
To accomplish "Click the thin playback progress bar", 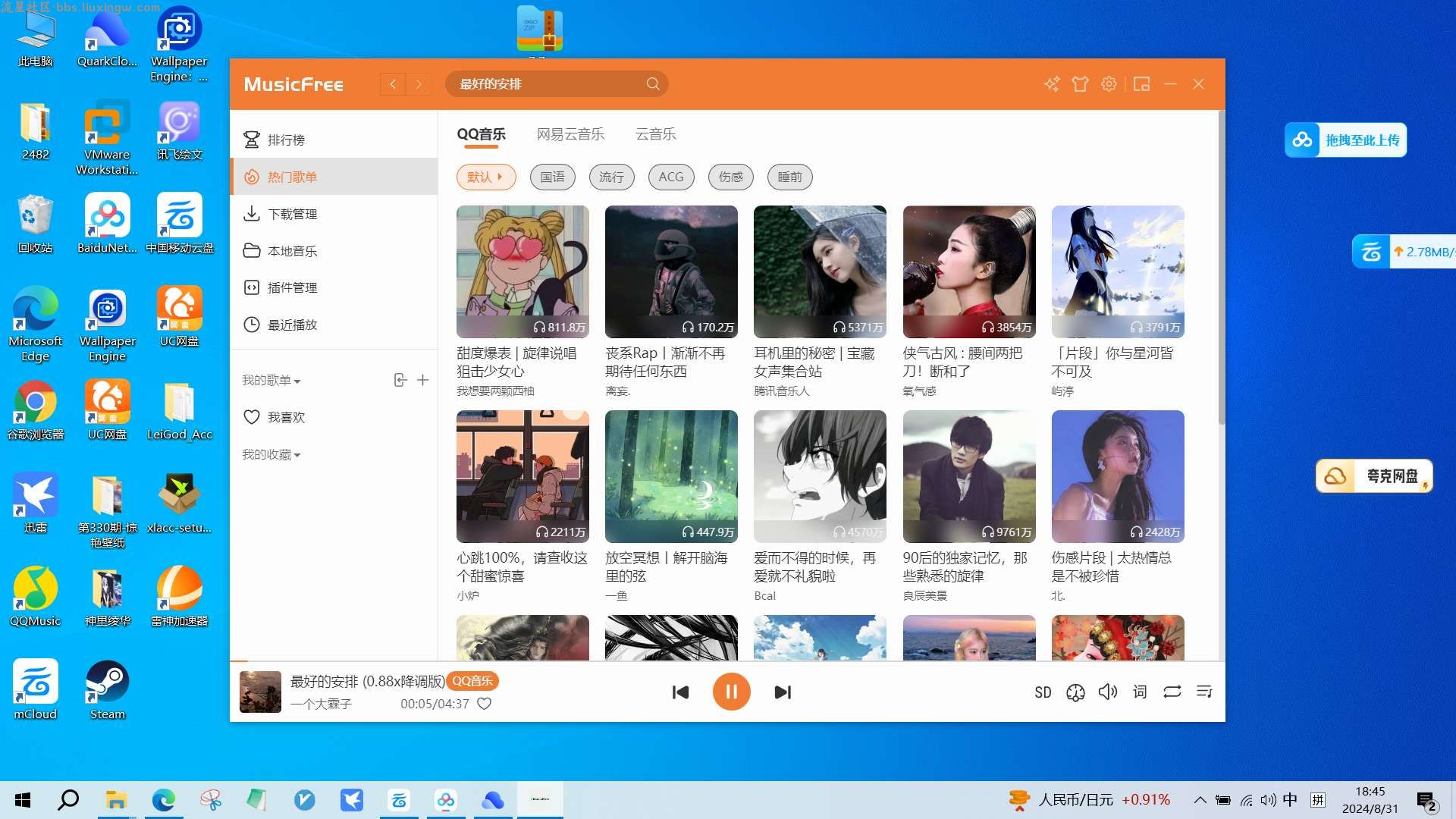I will tap(727, 662).
